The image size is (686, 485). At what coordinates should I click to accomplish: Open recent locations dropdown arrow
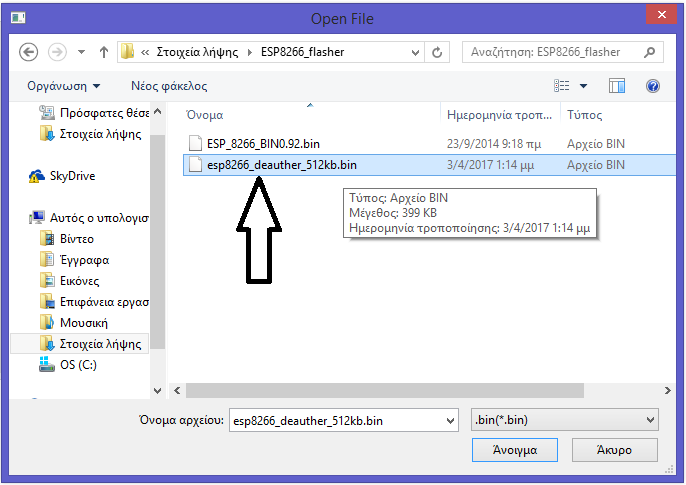point(81,52)
